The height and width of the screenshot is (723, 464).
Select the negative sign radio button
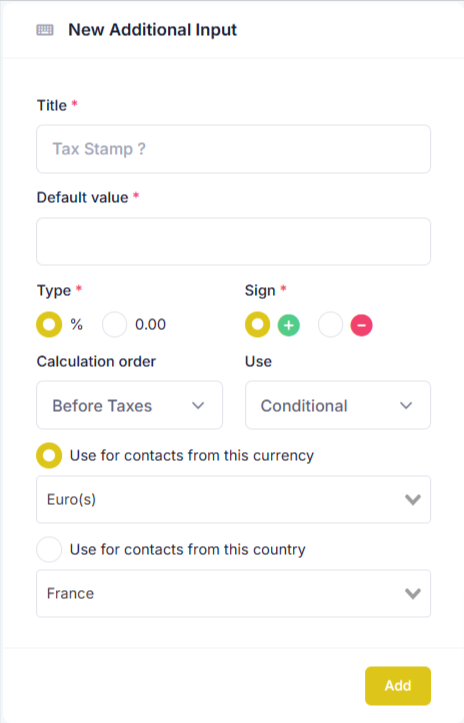[x=330, y=325]
